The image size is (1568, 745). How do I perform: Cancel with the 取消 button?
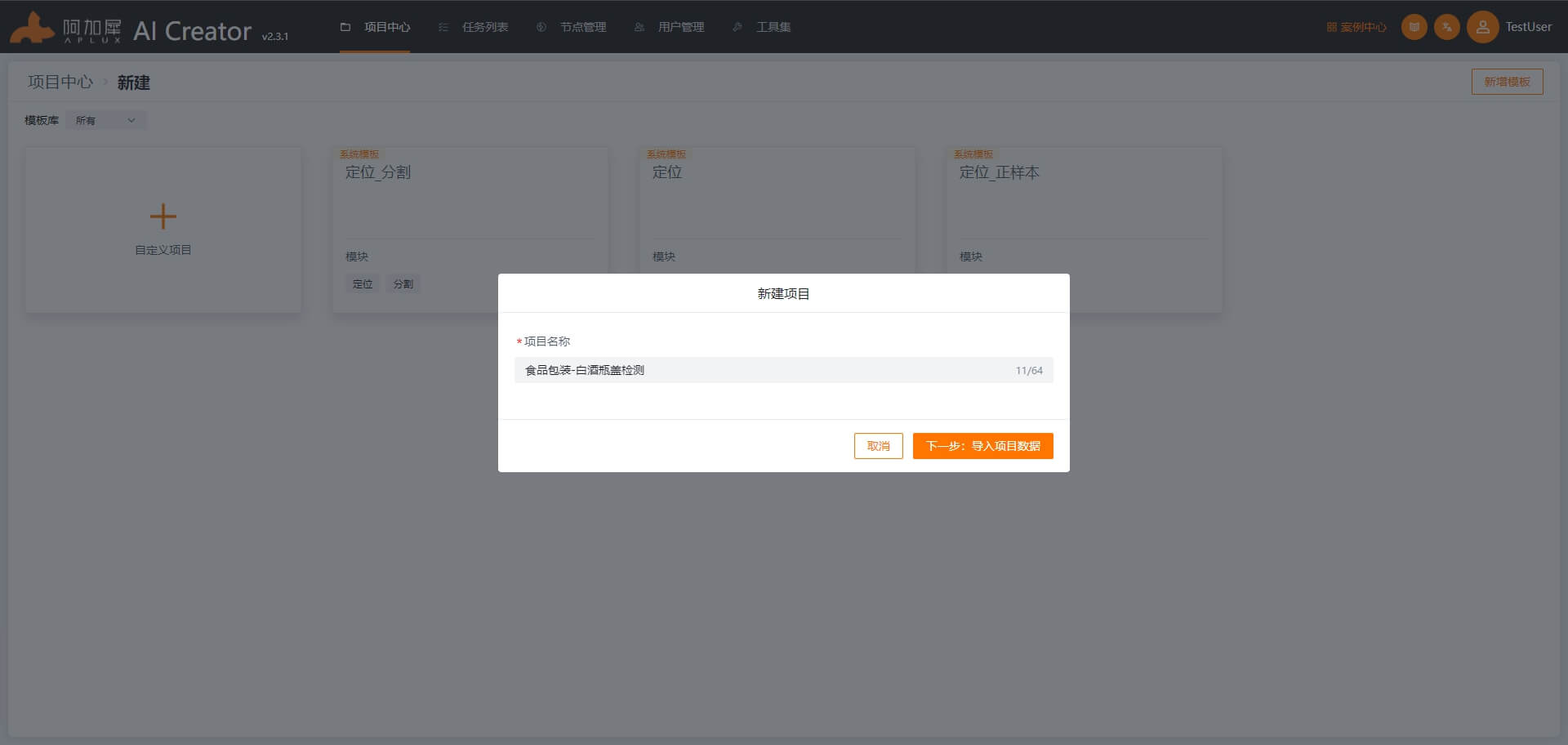coord(878,446)
